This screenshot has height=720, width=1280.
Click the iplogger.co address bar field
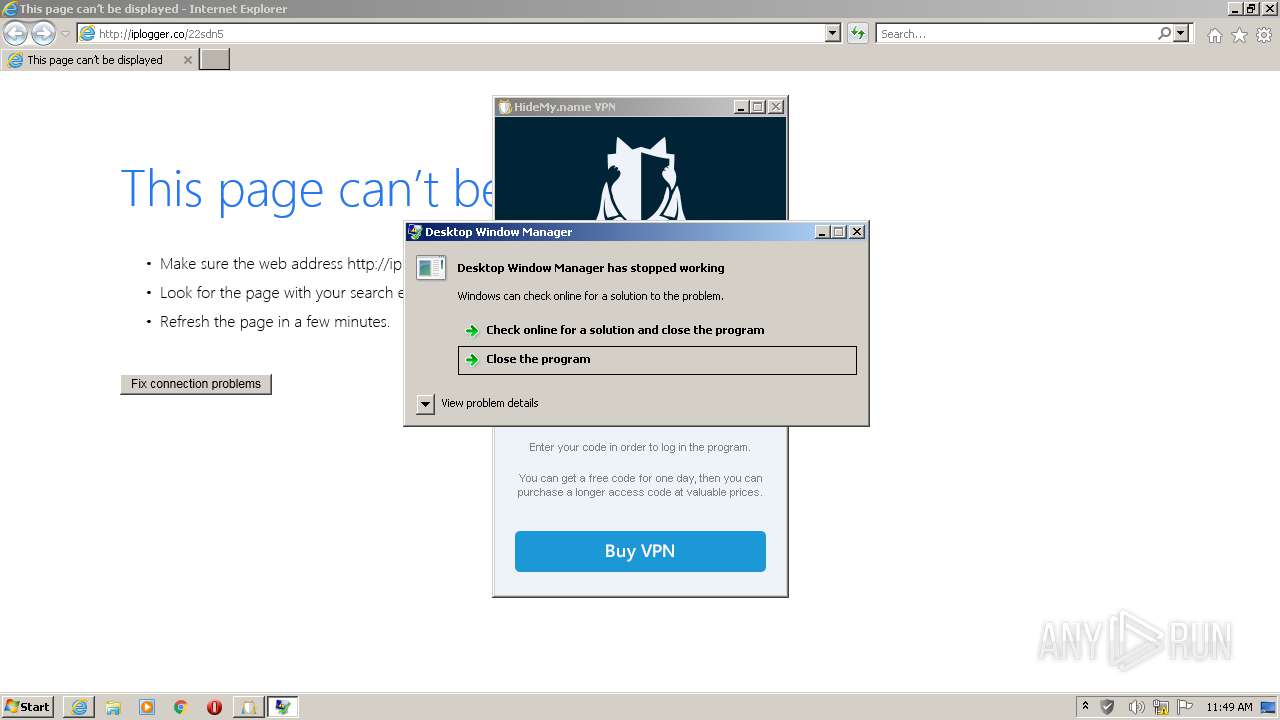coord(450,34)
